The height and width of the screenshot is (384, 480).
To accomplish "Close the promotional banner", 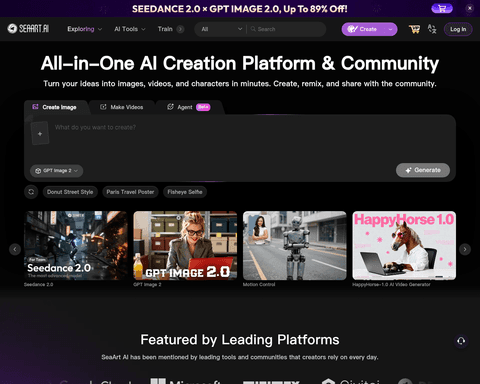I will 470,8.
